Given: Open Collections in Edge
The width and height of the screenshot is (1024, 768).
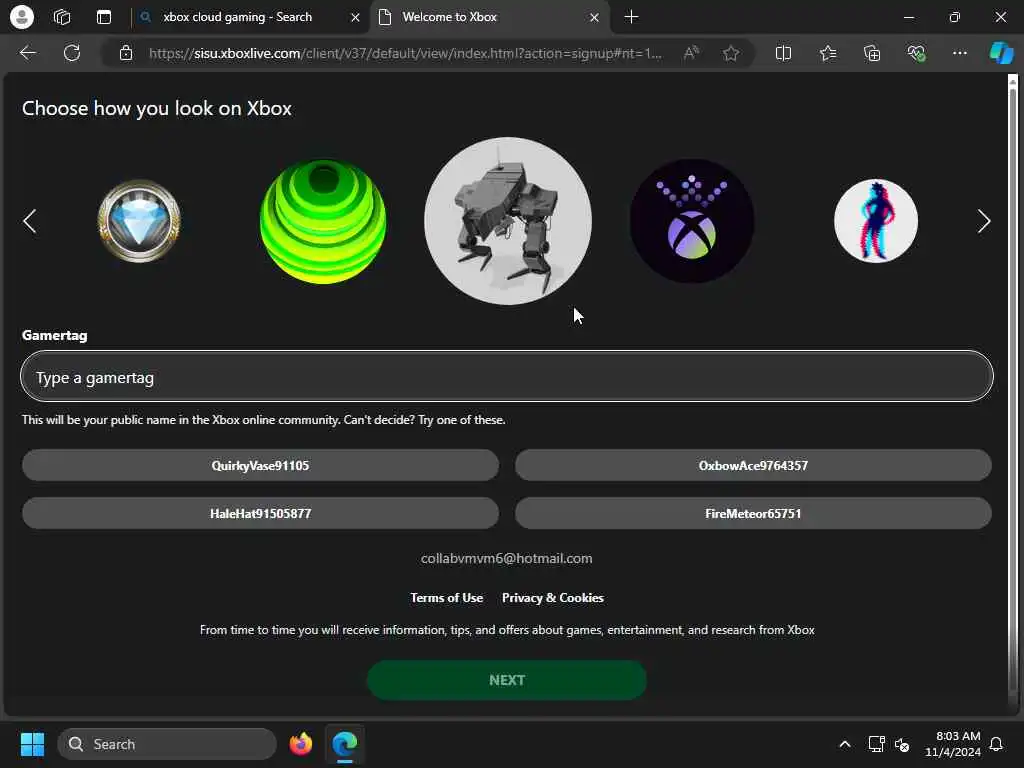Looking at the screenshot, I should [x=872, y=53].
